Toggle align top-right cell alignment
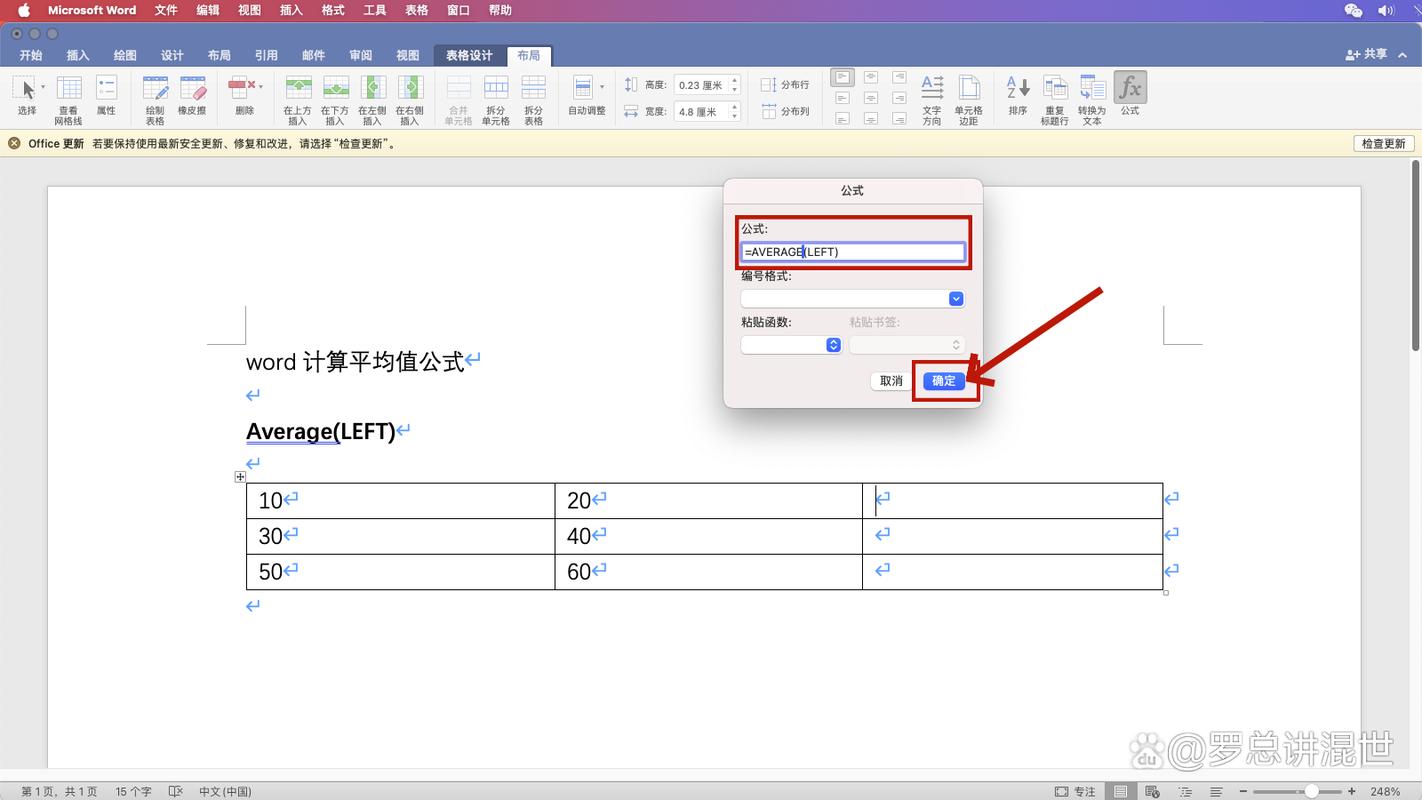Screen dimensions: 1422x800 [x=899, y=77]
